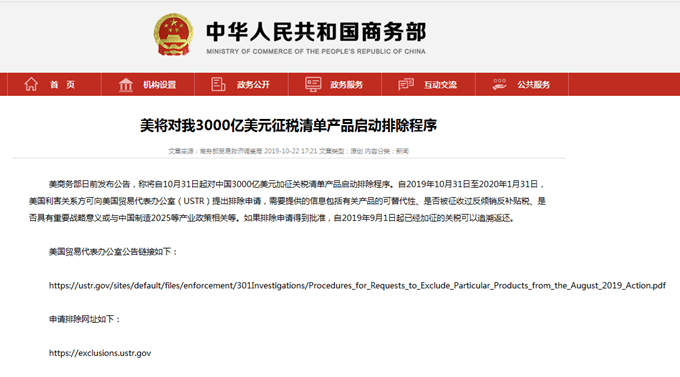Click the document icon beside 政务公开

click(x=218, y=84)
